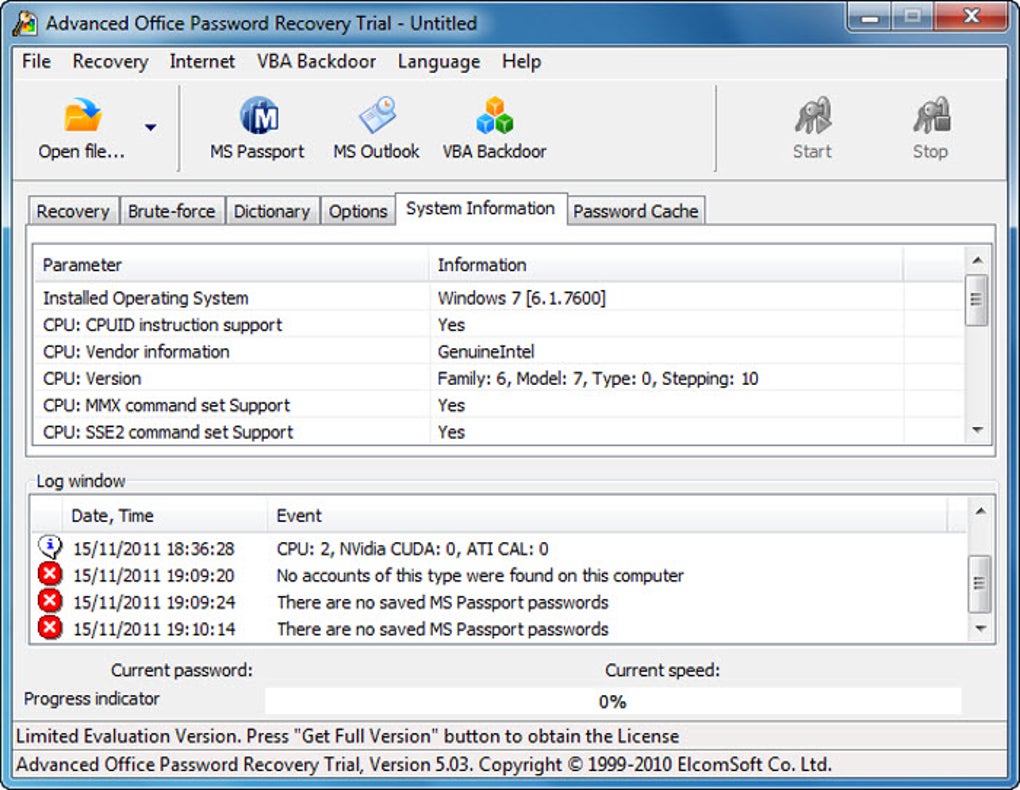Switch to the Password Cache tab
Viewport: 1020px width, 790px height.
636,211
